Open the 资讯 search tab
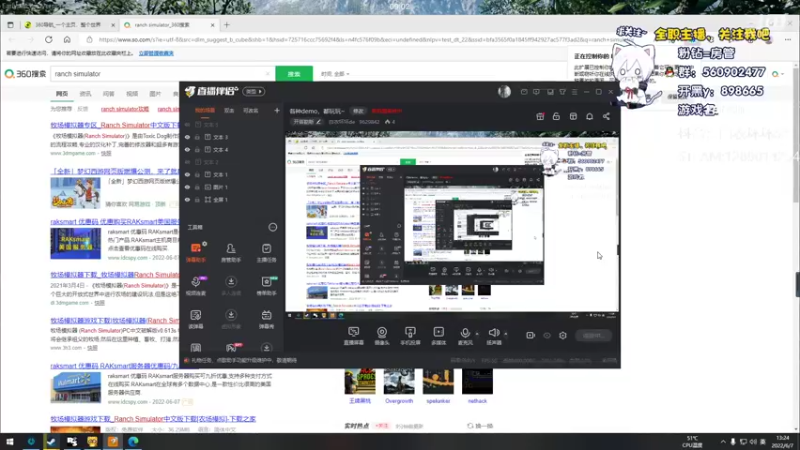 tap(85, 94)
